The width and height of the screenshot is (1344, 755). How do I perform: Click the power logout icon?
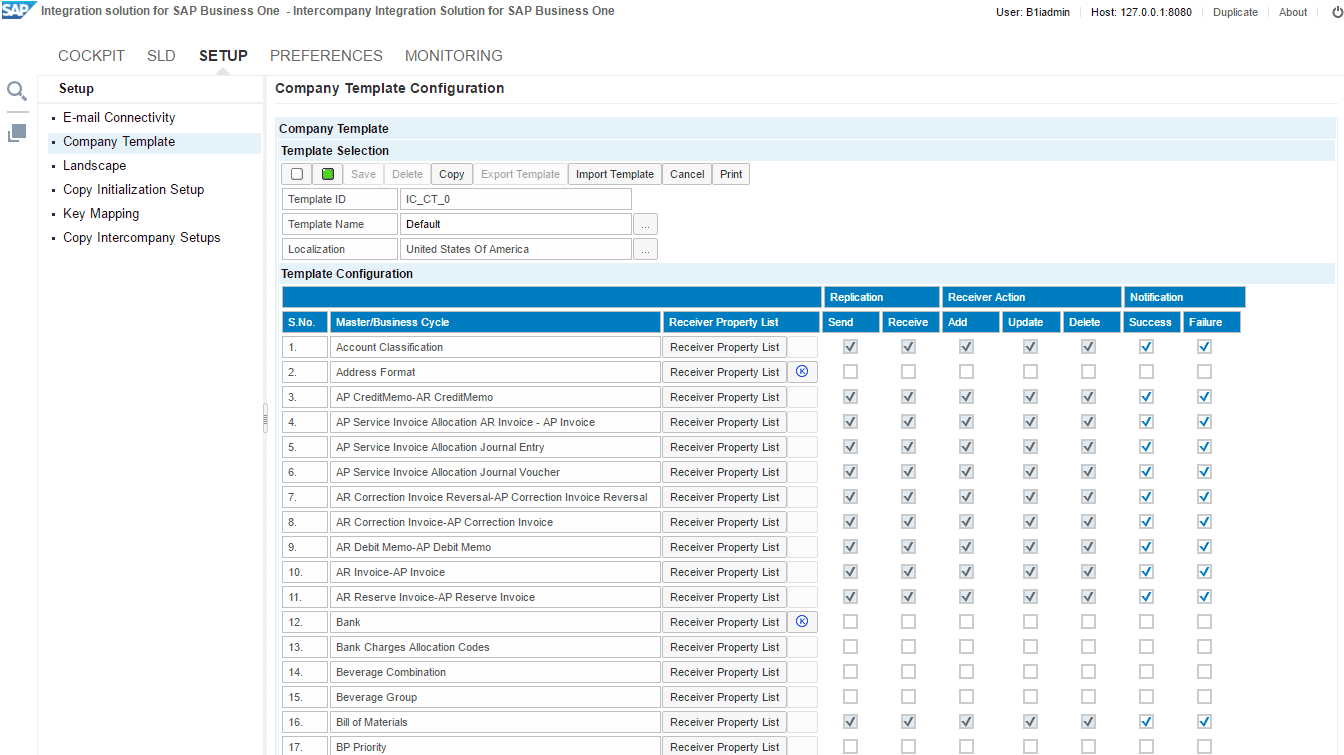[x=1337, y=13]
